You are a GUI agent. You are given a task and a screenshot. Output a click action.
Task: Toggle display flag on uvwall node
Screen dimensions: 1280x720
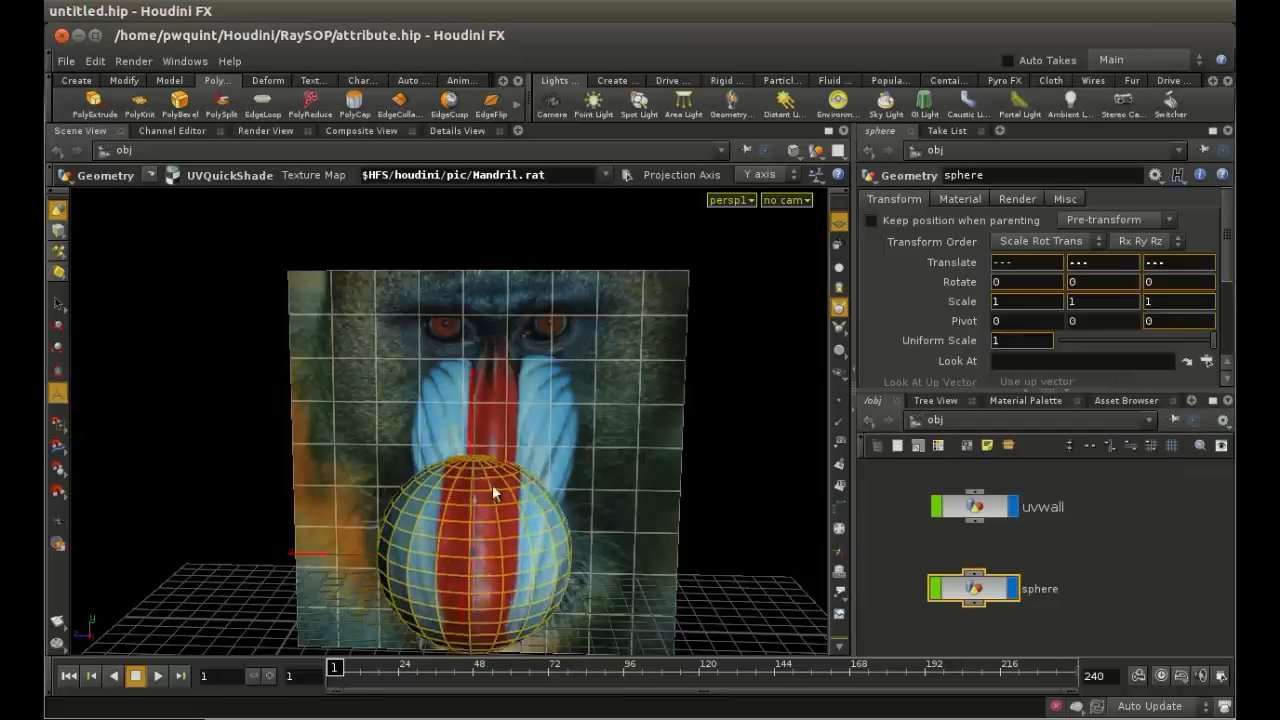pos(1012,507)
